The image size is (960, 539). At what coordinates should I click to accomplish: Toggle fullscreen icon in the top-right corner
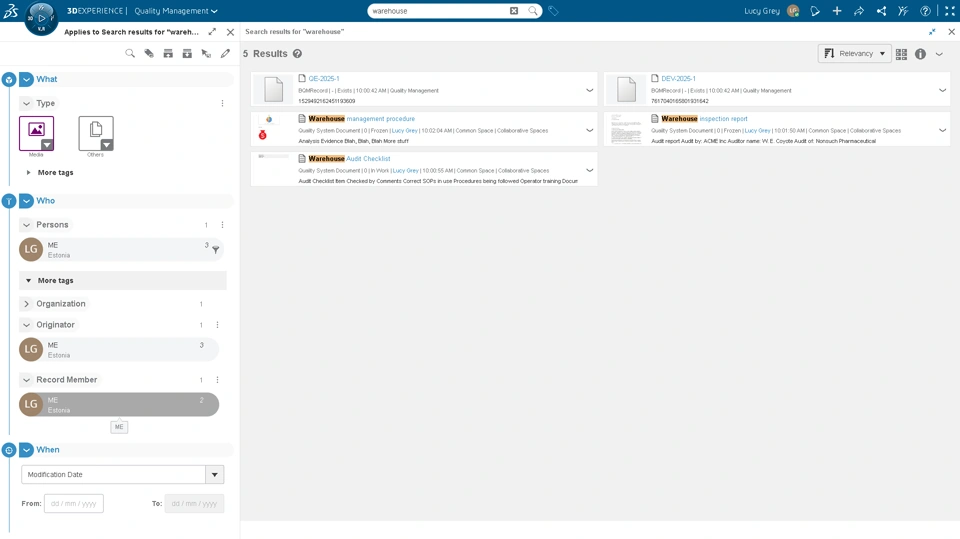pos(950,11)
